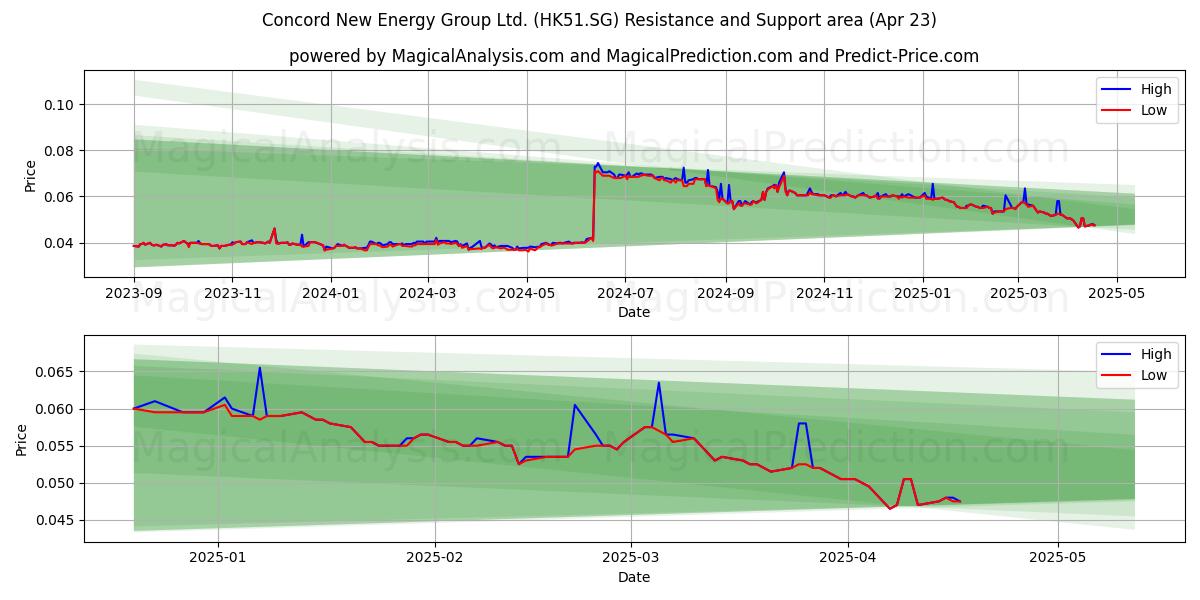Image resolution: width=1200 pixels, height=600 pixels.
Task: Click the '2025-04' tick label in the bottom chart
Action: [x=847, y=557]
